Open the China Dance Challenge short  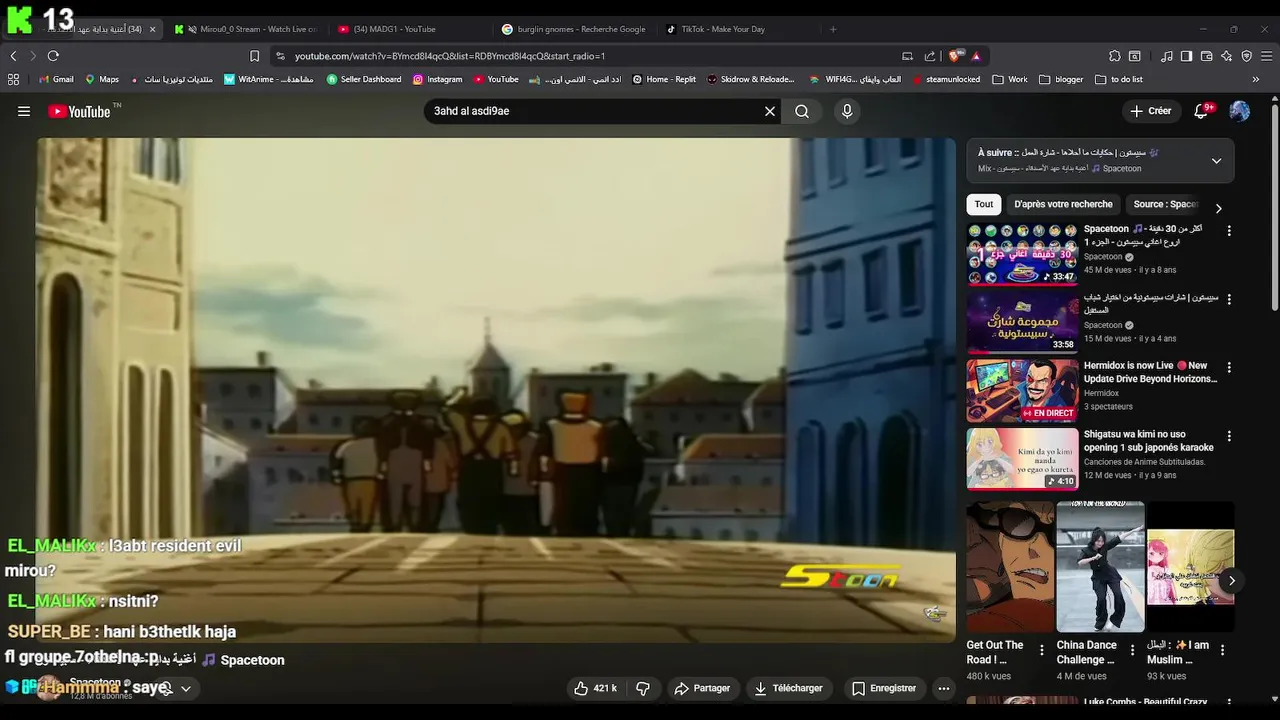(1100, 567)
